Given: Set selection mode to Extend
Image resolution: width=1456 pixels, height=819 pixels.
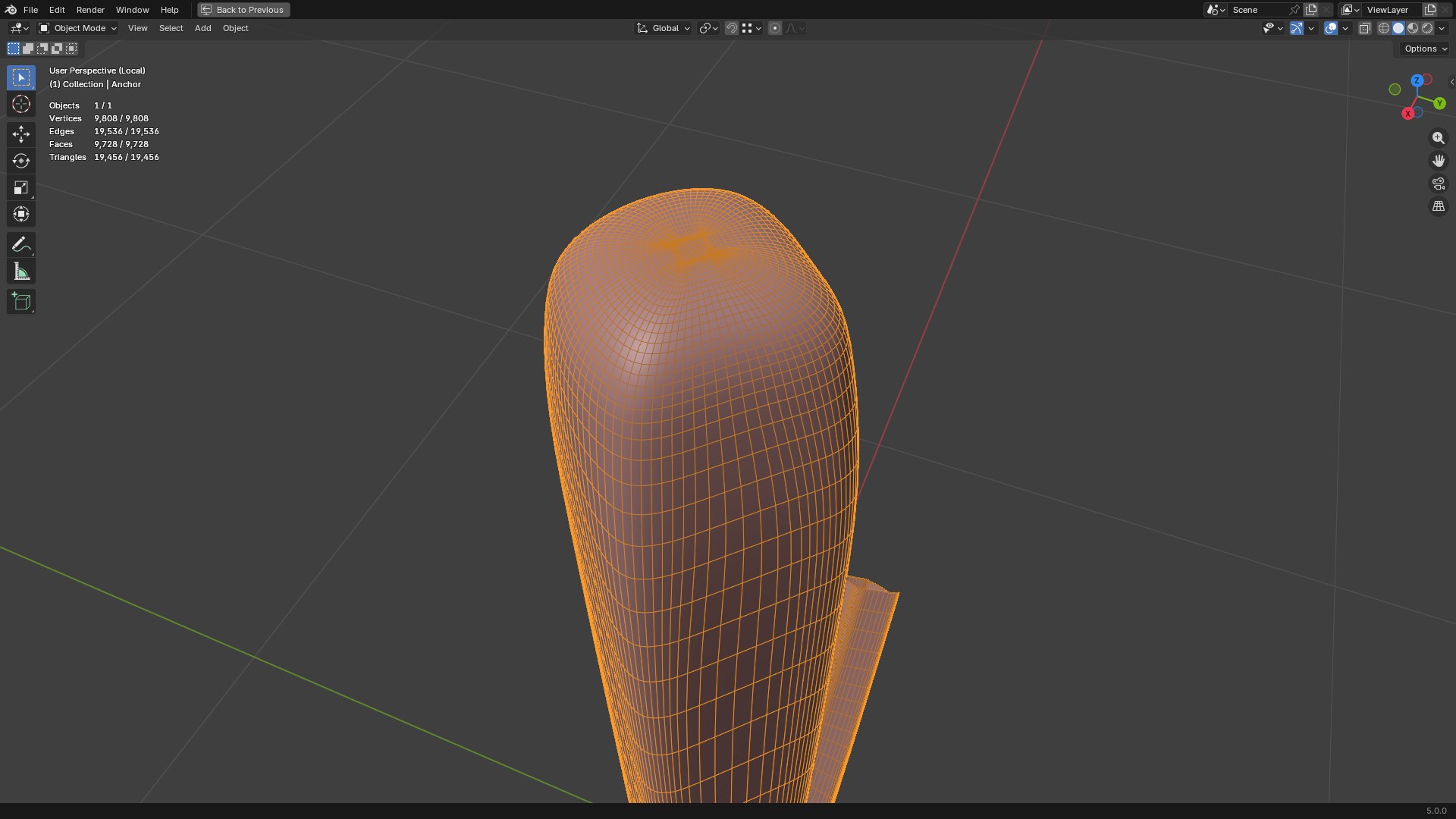Looking at the screenshot, I should point(28,49).
